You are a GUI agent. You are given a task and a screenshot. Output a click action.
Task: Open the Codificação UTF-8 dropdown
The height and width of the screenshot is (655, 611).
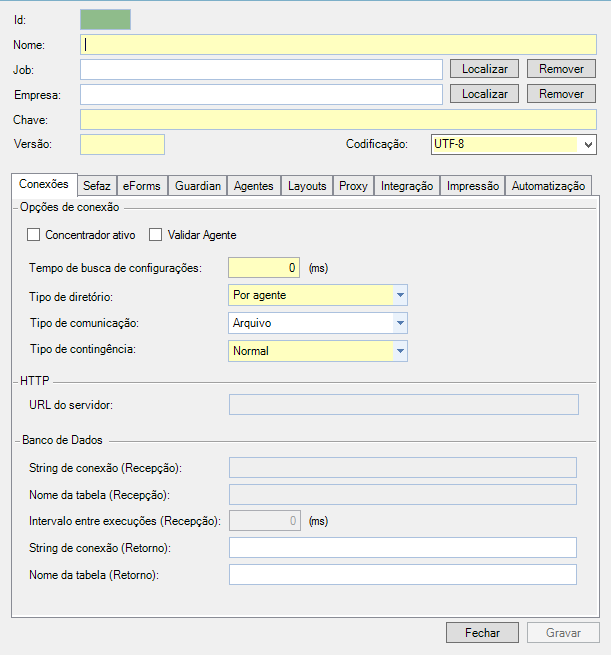(x=513, y=145)
